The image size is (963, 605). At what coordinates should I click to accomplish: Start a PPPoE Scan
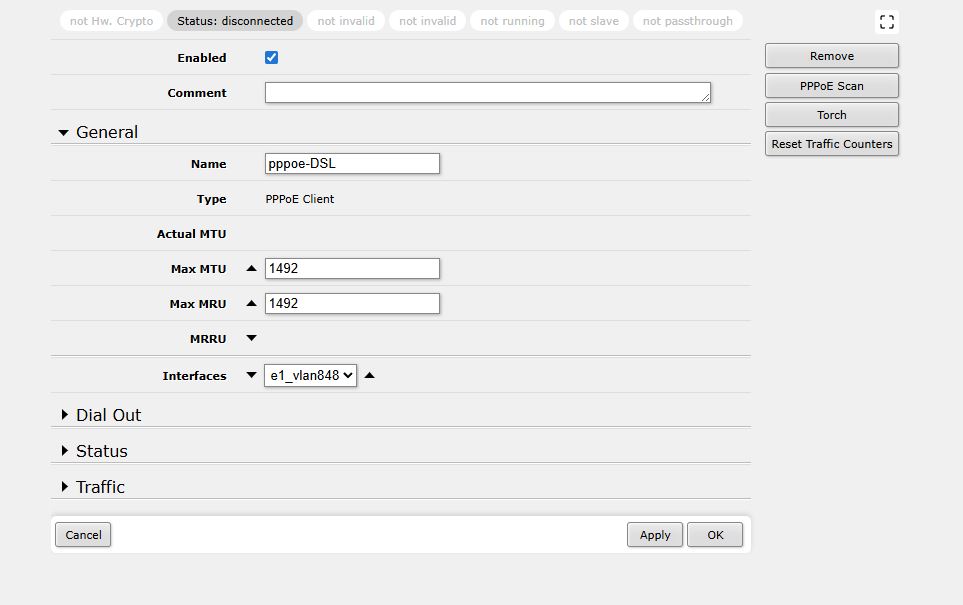pos(832,86)
